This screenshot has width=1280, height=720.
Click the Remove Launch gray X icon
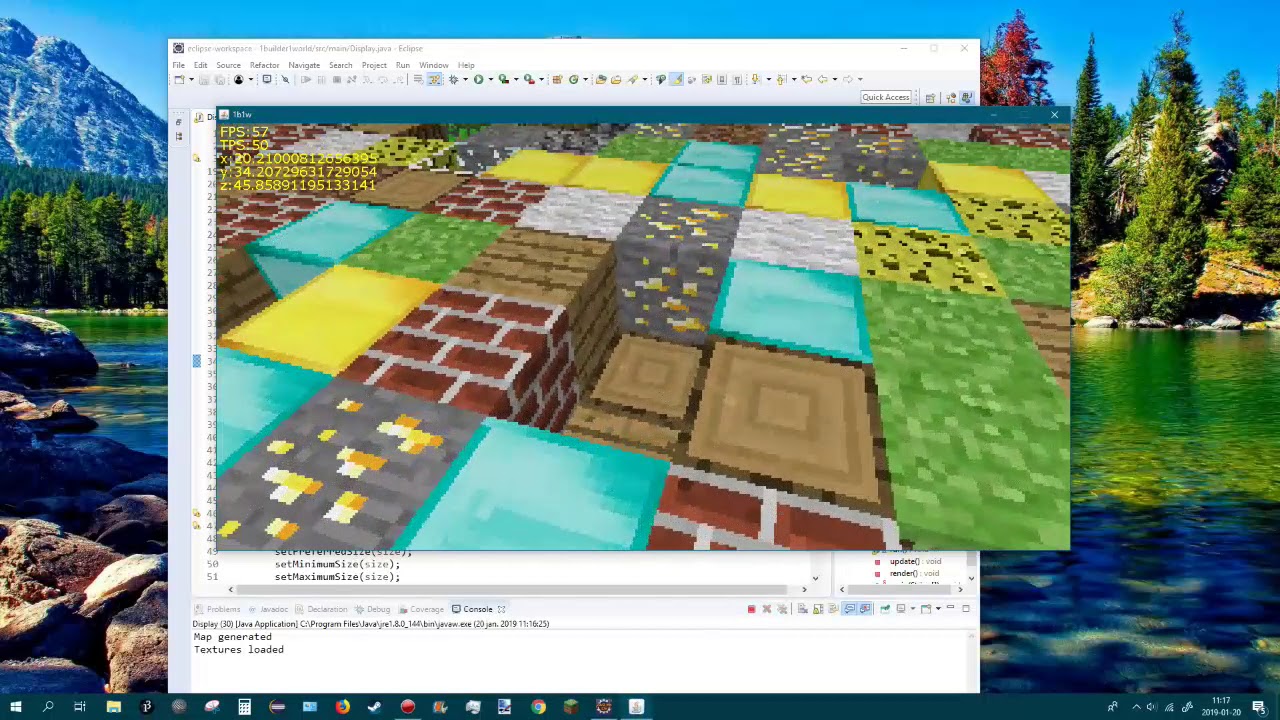tap(767, 609)
